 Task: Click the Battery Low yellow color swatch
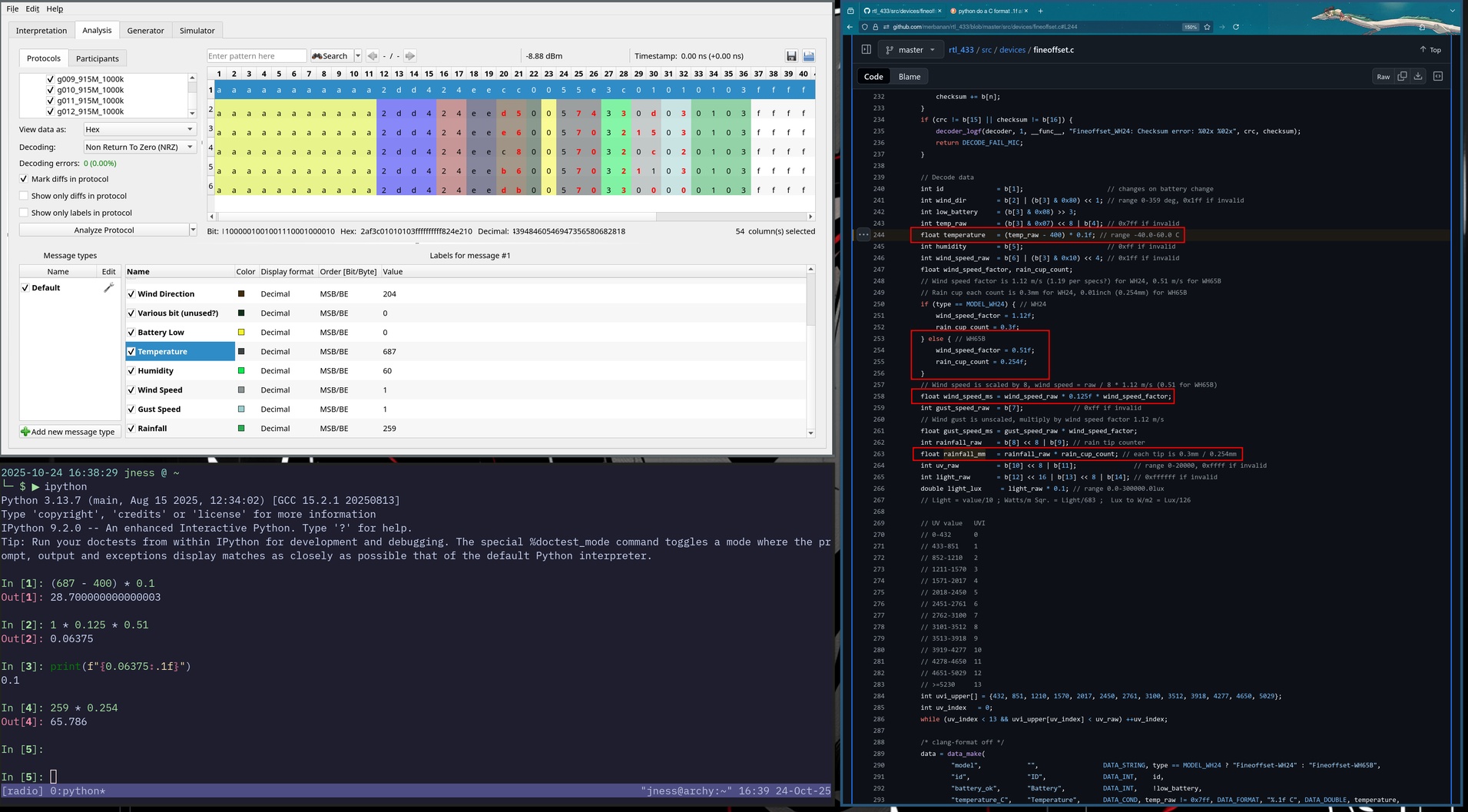[241, 333]
